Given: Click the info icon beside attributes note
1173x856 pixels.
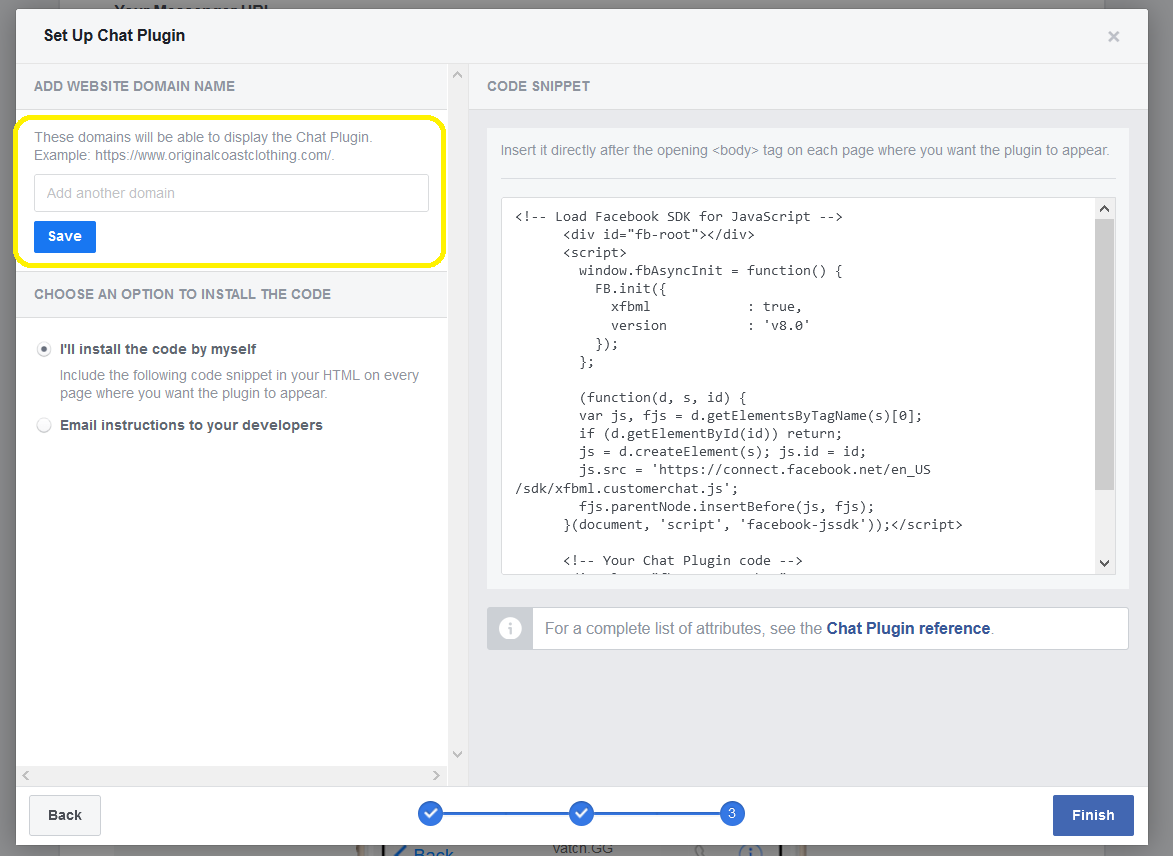Looking at the screenshot, I should click(x=510, y=629).
